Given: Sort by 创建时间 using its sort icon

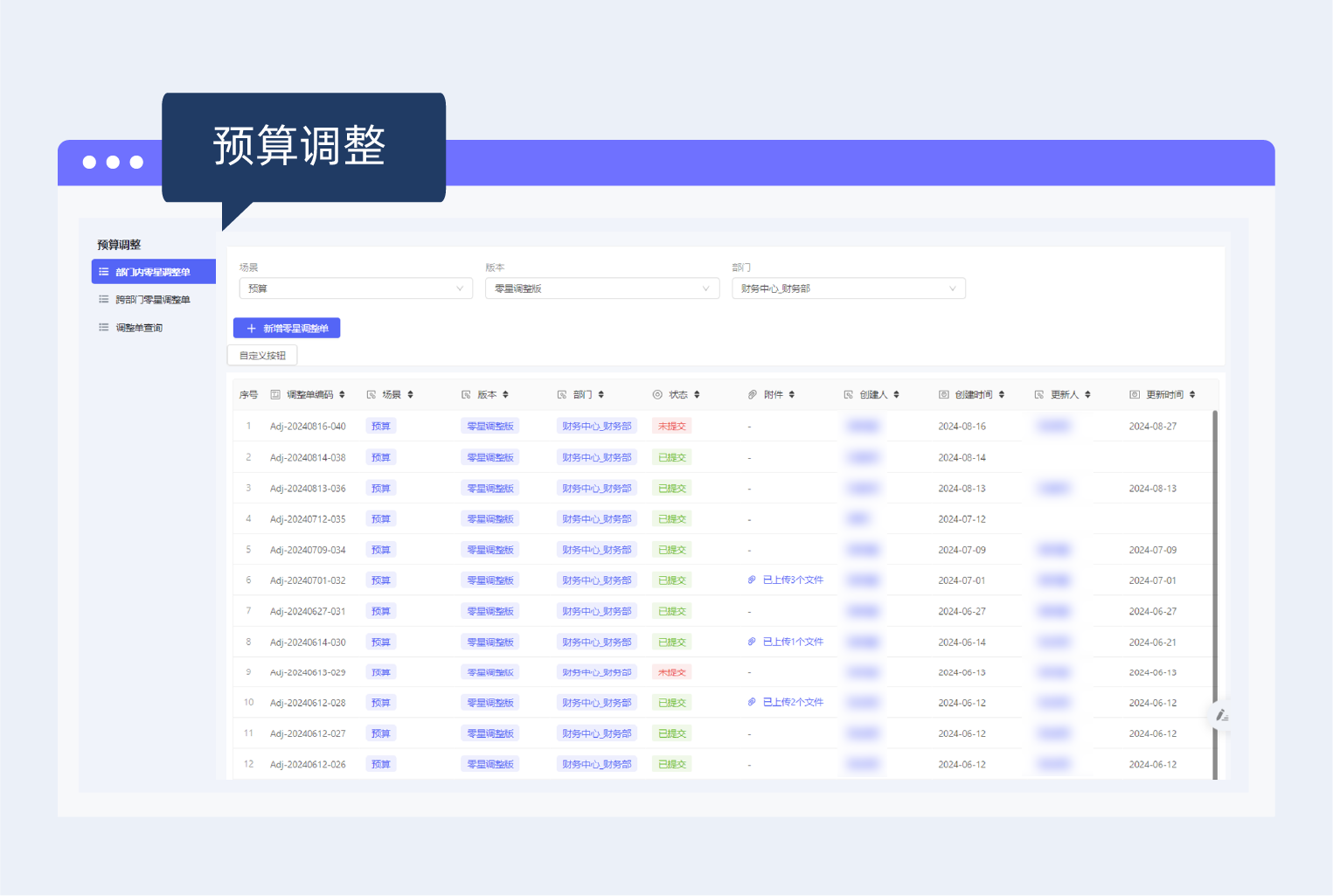Looking at the screenshot, I should pyautogui.click(x=1002, y=395).
